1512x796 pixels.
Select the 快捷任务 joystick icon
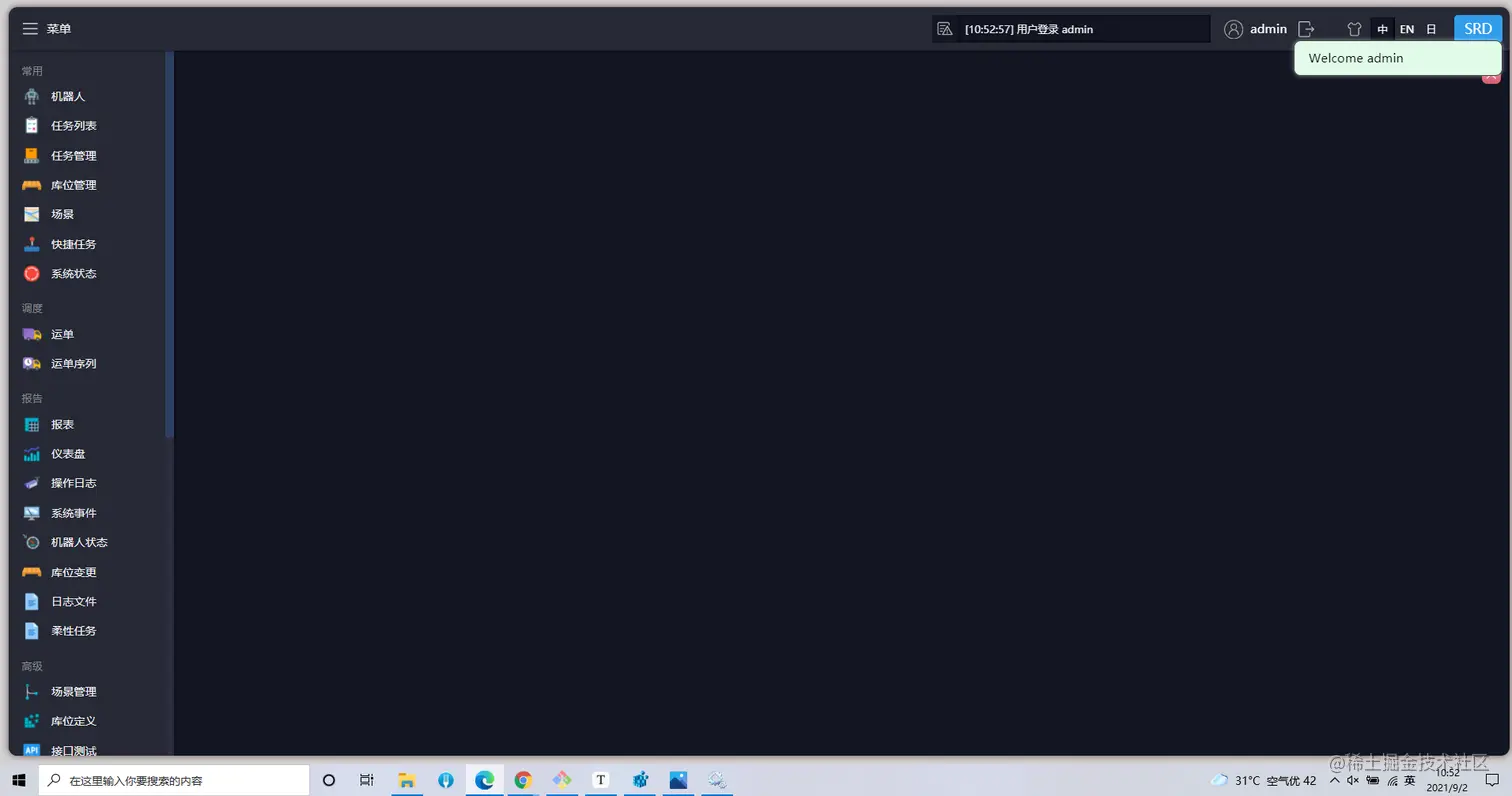click(73, 243)
